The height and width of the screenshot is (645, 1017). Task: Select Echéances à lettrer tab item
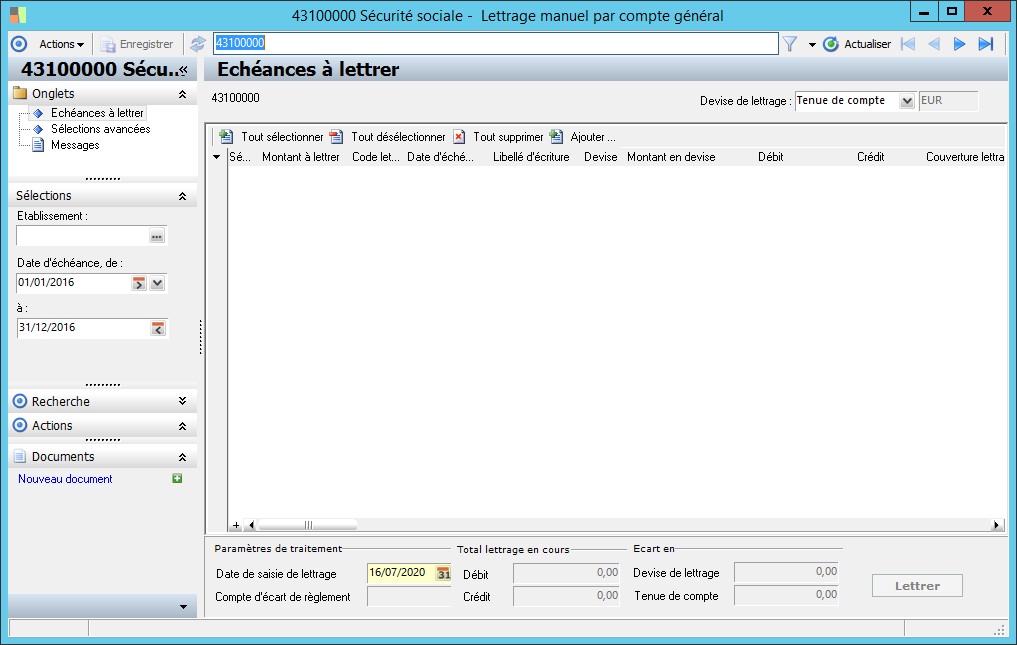97,113
